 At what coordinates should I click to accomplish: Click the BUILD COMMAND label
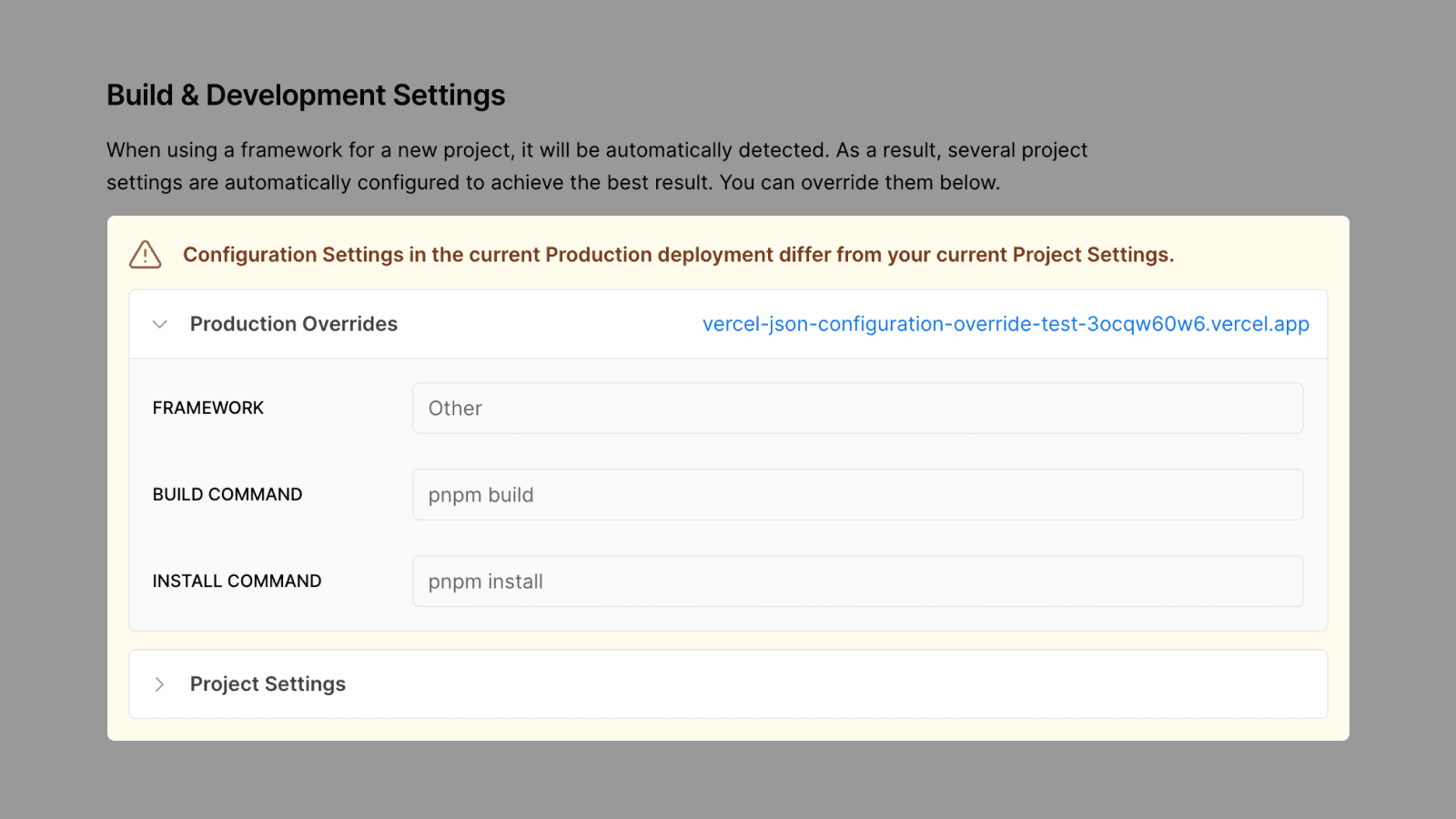point(227,495)
